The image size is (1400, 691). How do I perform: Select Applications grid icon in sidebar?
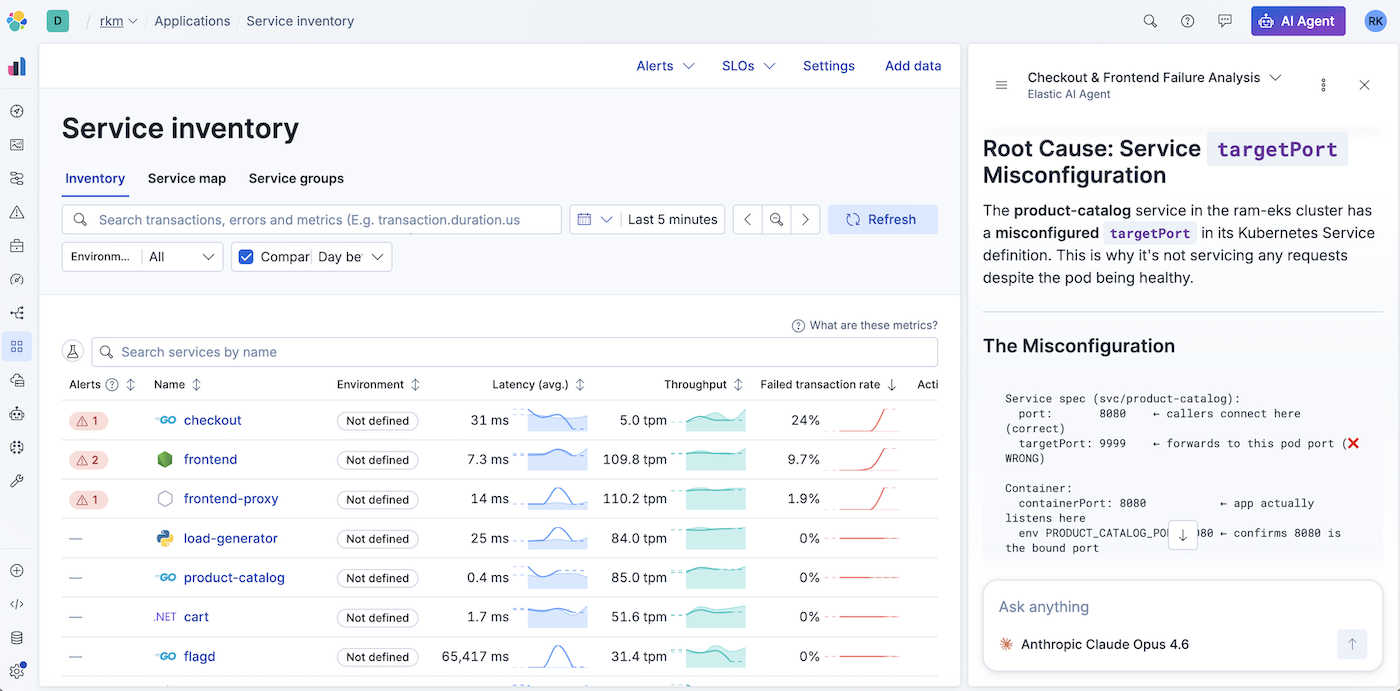pyautogui.click(x=17, y=347)
